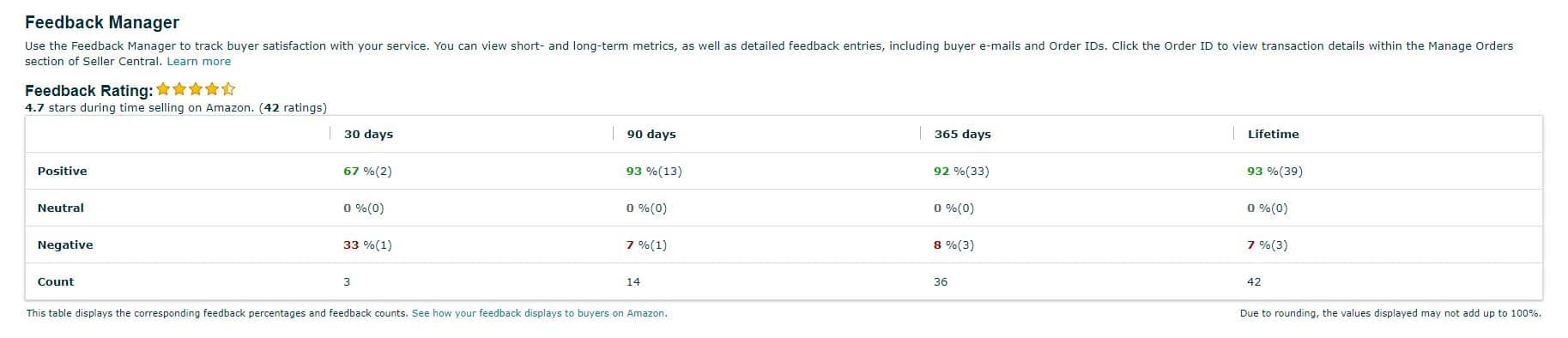Click the 8% negative value under 365 days
This screenshot has width=1568, height=338.
click(954, 245)
